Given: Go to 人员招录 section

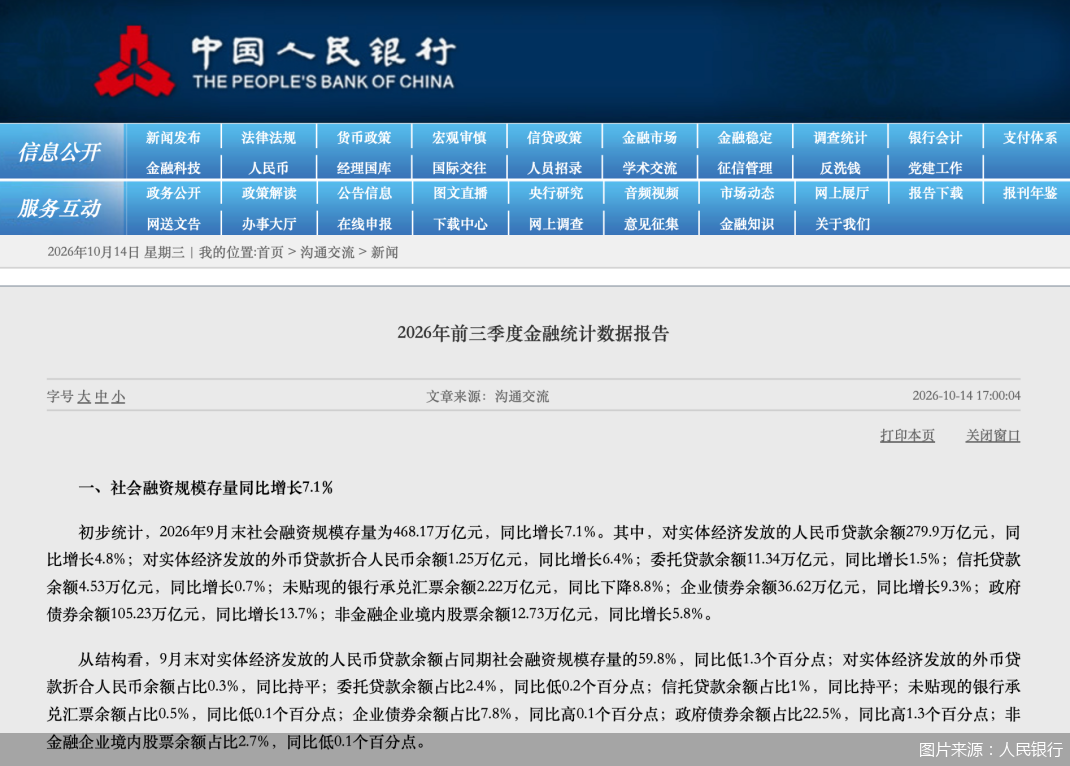Looking at the screenshot, I should point(554,168).
